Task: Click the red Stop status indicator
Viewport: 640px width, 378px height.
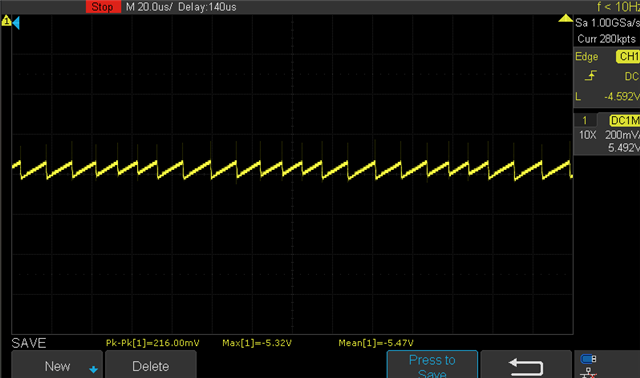Action: pyautogui.click(x=103, y=7)
